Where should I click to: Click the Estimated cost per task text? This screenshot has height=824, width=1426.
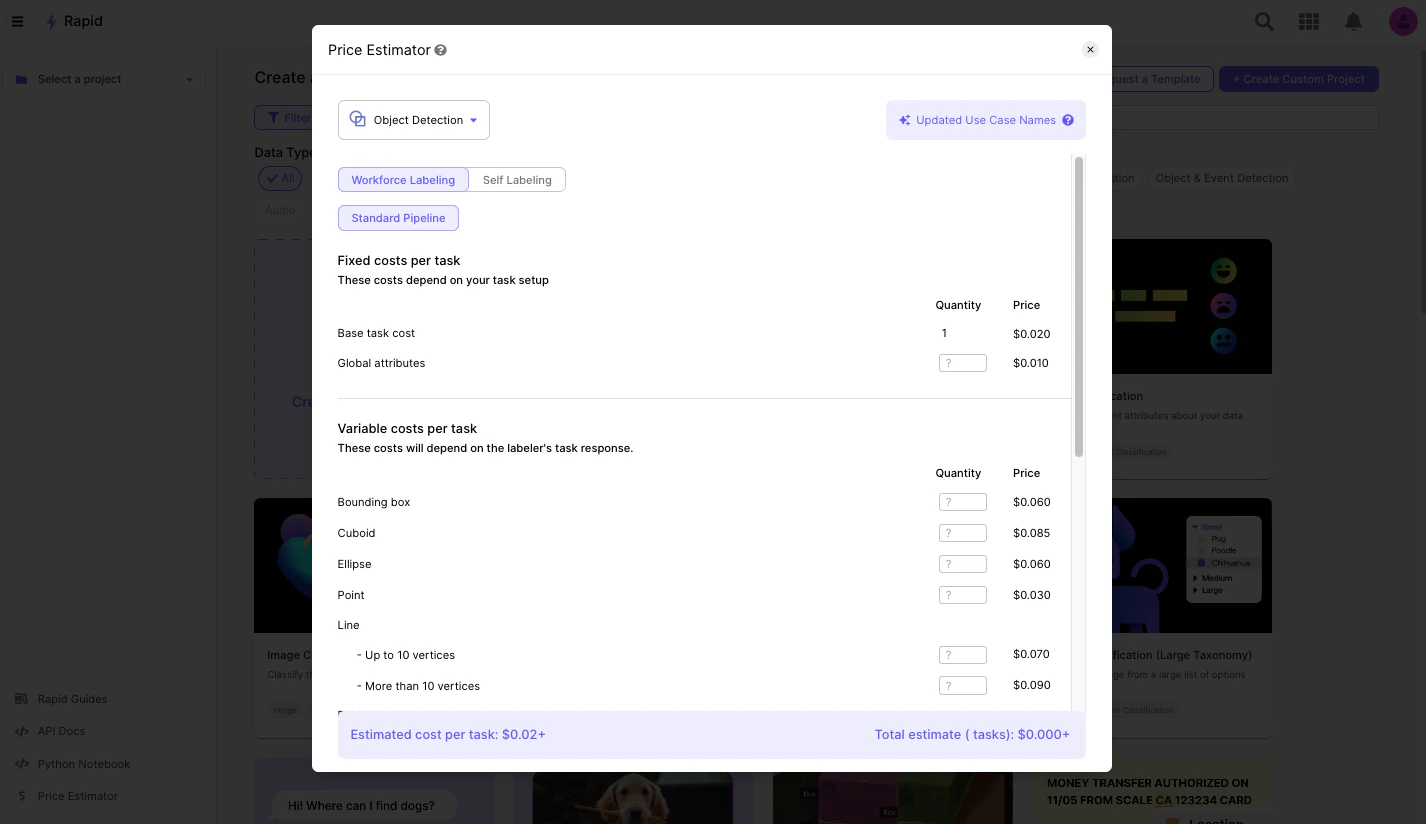click(x=448, y=734)
